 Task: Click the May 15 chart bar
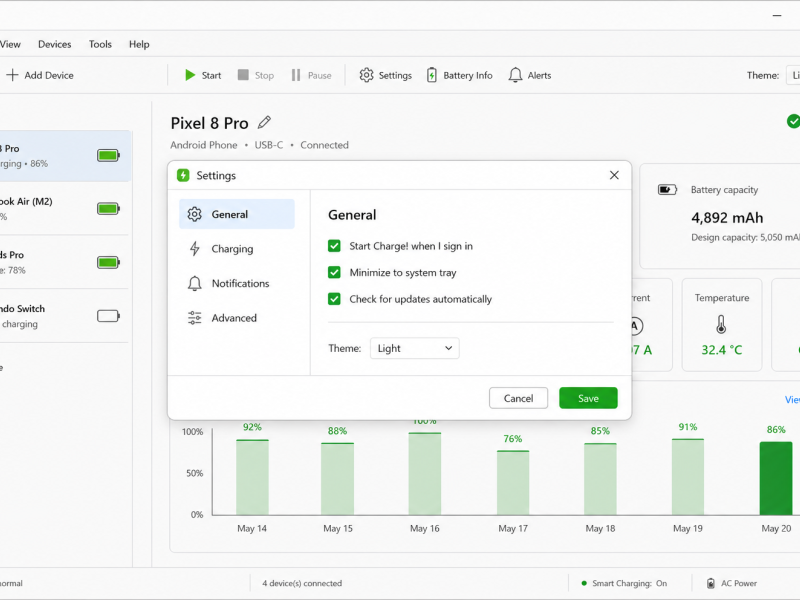337,479
